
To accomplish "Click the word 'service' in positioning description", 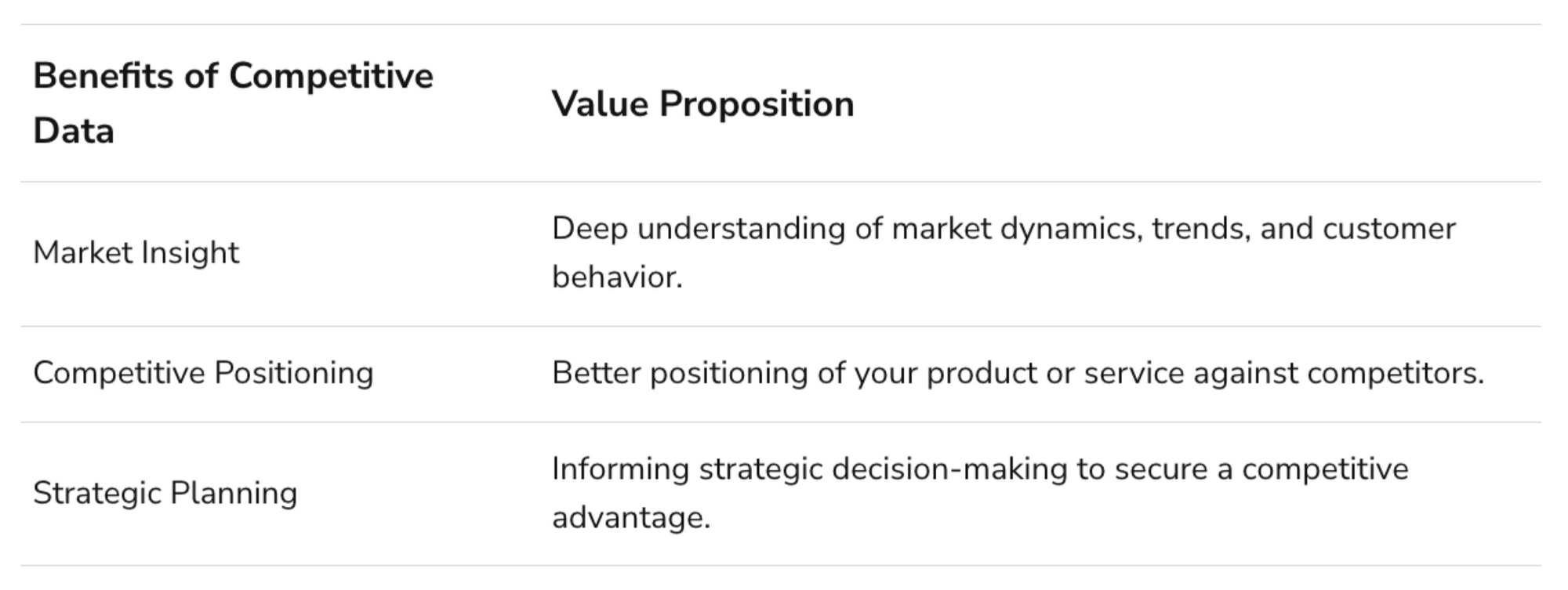I will pos(1134,373).
